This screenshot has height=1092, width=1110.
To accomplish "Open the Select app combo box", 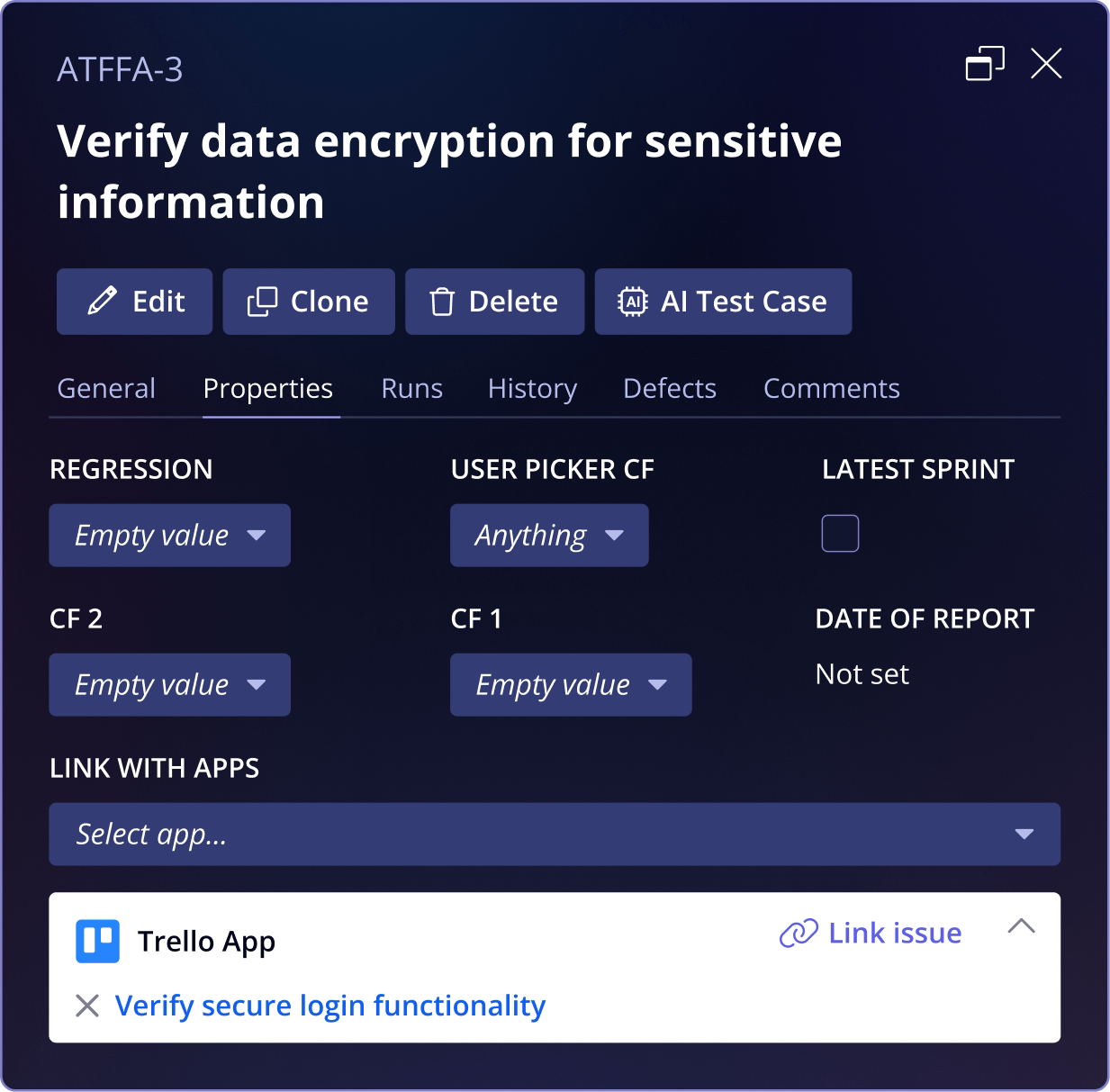I will pos(555,835).
